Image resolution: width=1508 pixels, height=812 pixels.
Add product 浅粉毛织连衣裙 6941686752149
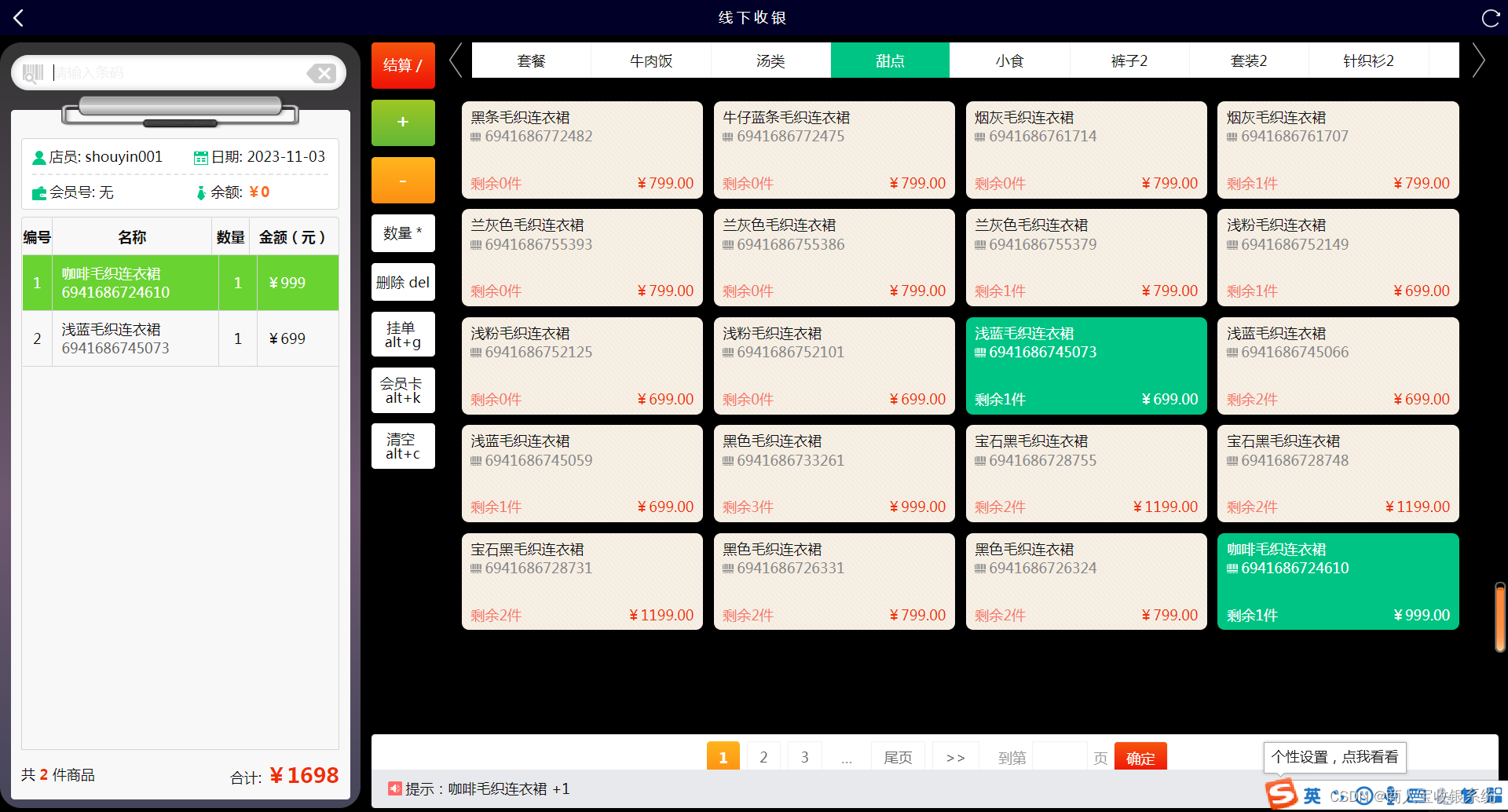(1338, 258)
